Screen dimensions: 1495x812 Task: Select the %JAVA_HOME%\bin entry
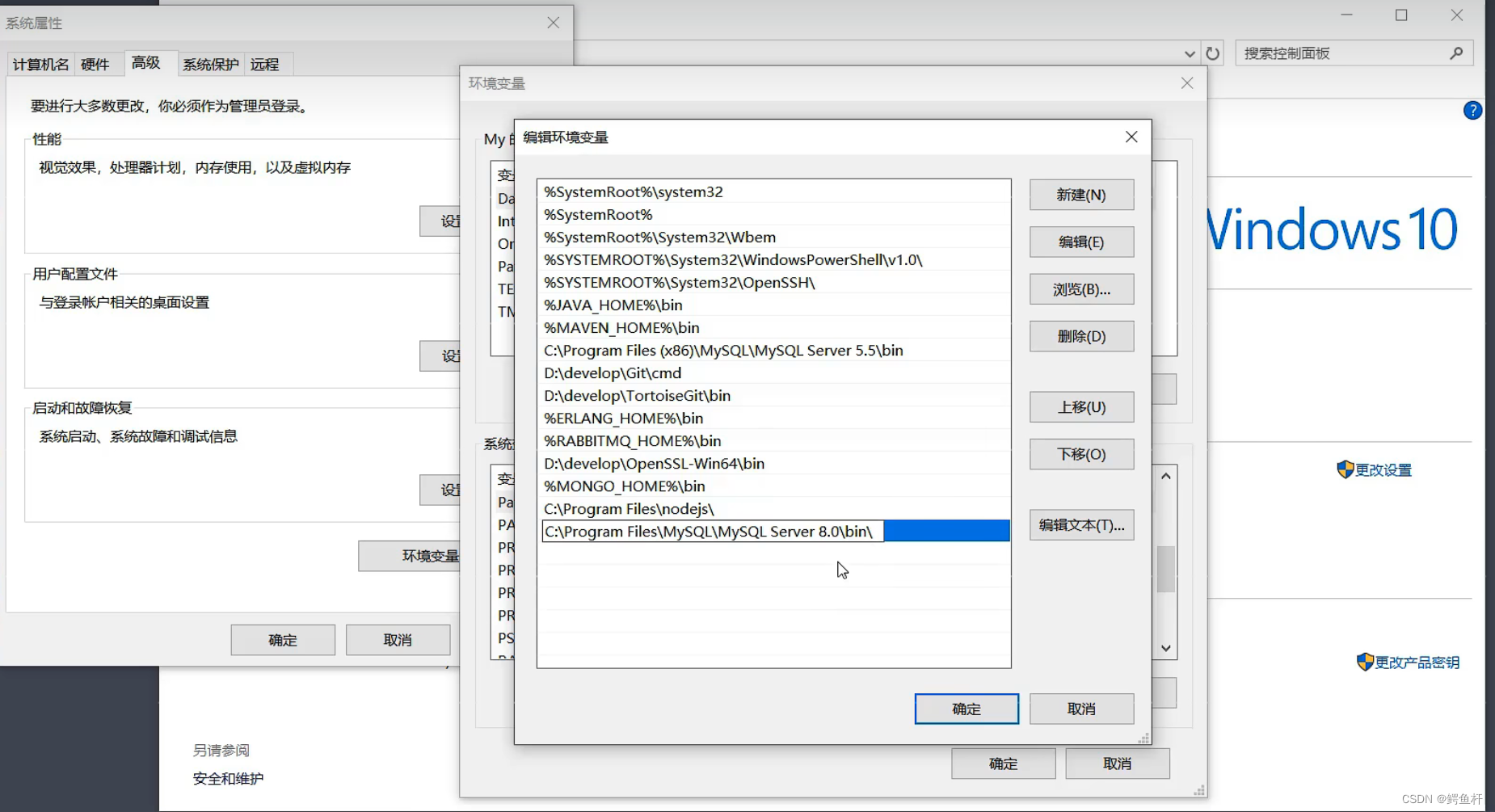(774, 305)
